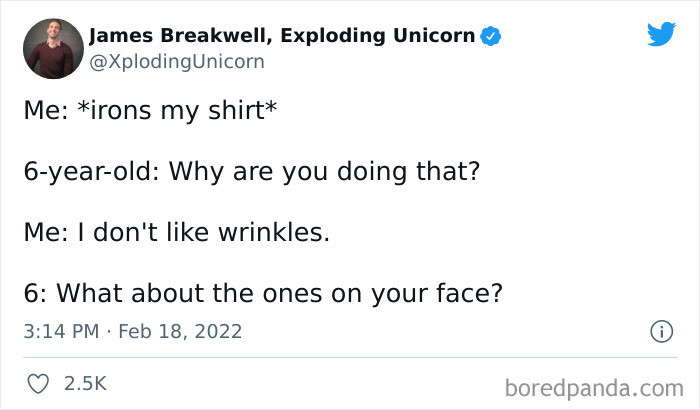Open James Breakwell's profile picture
Screen dimensions: 700x410
point(53,49)
